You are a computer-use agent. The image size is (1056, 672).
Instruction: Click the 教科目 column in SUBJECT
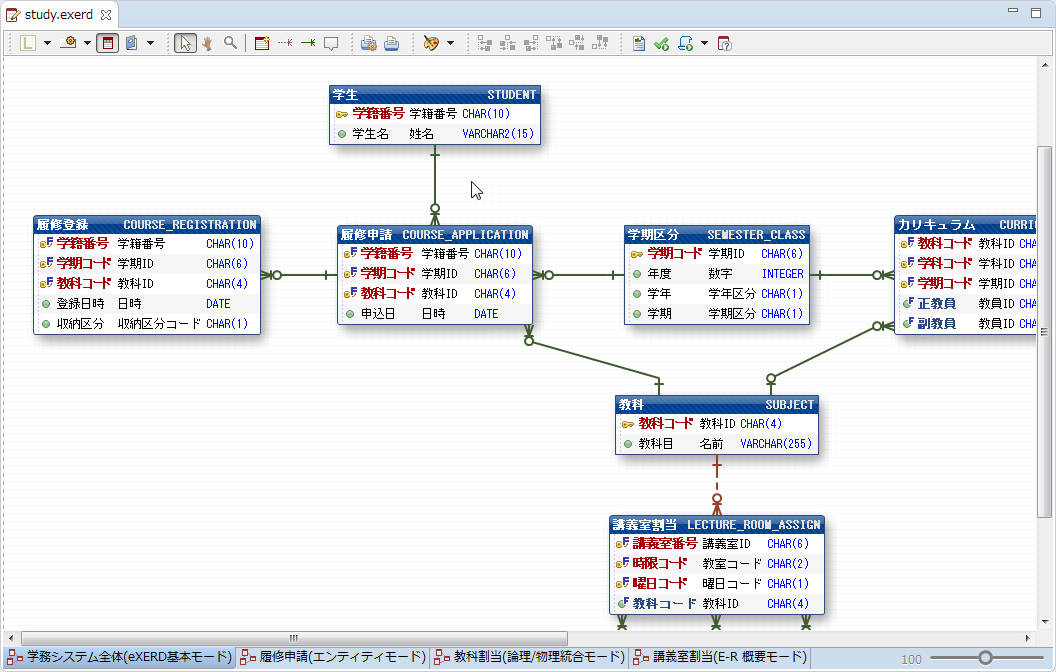tap(717, 444)
